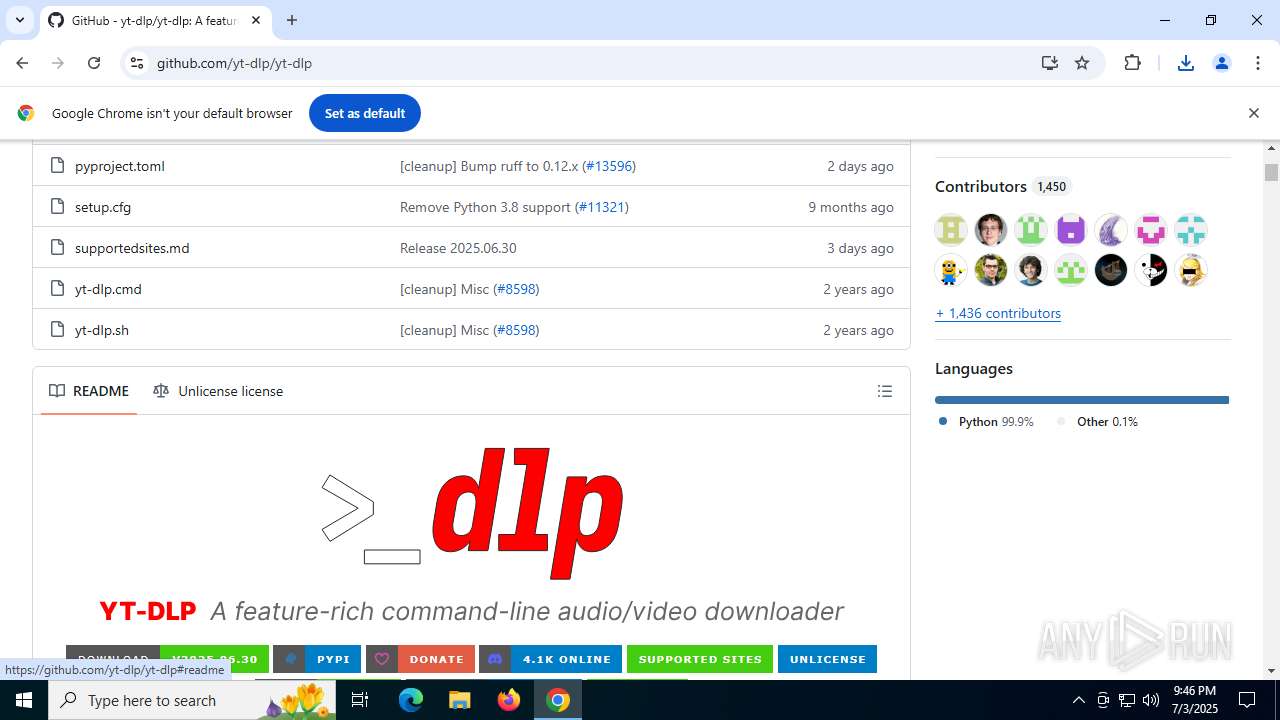Open the Windows Start menu

click(x=24, y=700)
